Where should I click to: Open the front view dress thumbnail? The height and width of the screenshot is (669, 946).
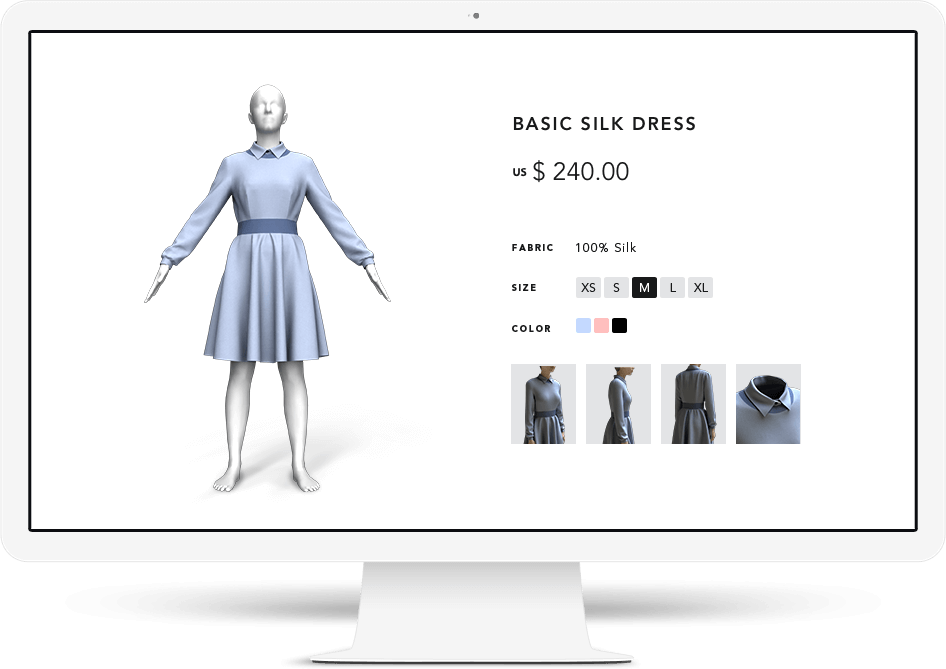543,404
